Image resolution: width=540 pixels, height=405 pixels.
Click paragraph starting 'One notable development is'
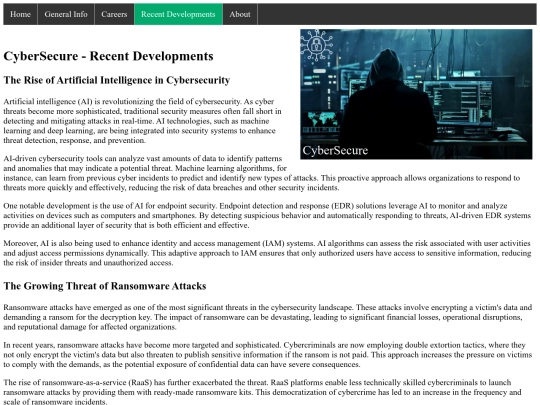tap(267, 215)
